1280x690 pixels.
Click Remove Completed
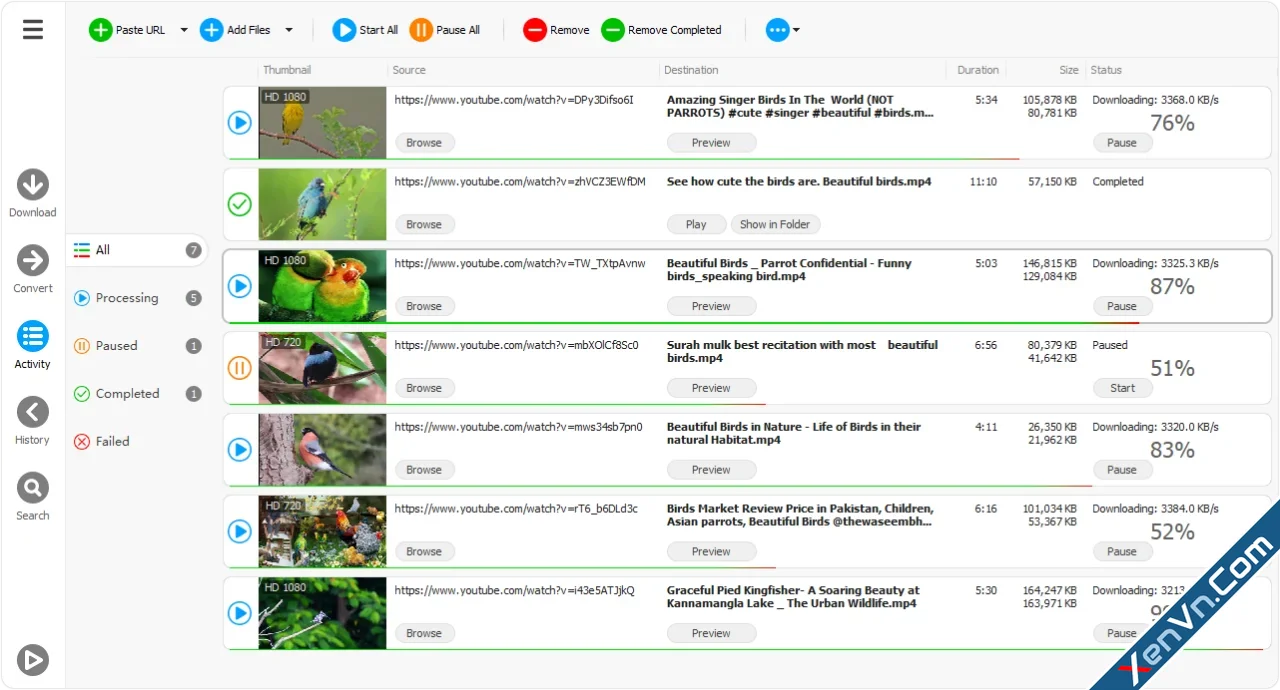click(x=661, y=30)
